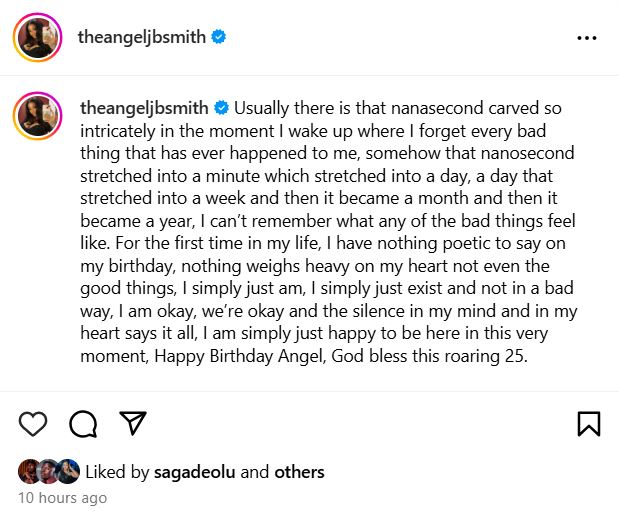Open theangeljbsmith profile from the header username
The image size is (619, 517).
(x=141, y=38)
